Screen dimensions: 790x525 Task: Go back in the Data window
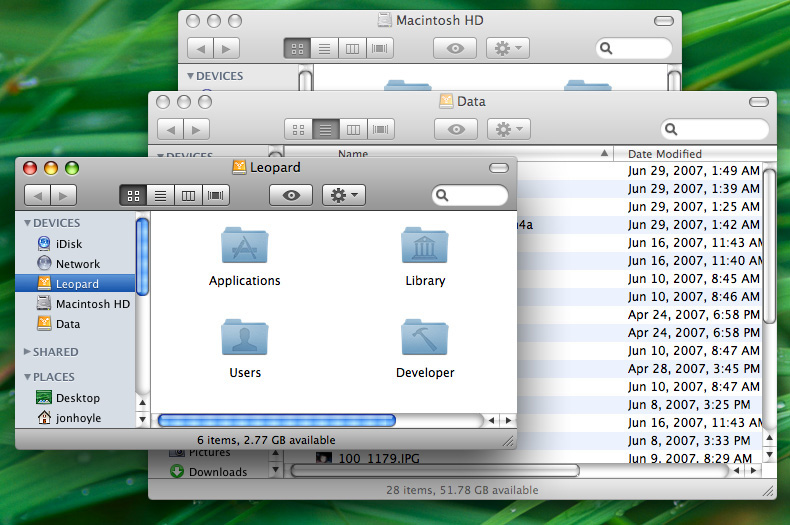click(x=170, y=129)
